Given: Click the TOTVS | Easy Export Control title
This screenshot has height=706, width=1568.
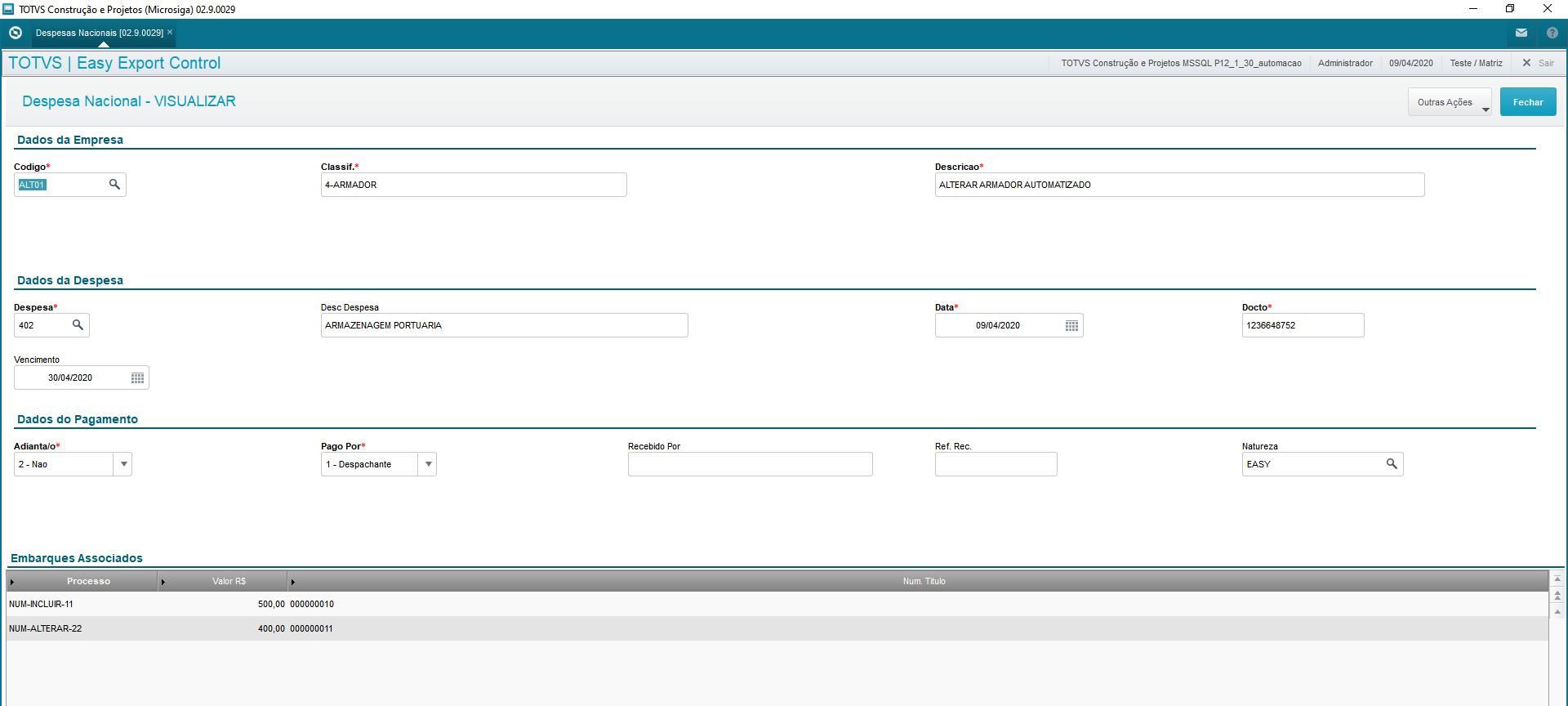Looking at the screenshot, I should [x=114, y=63].
